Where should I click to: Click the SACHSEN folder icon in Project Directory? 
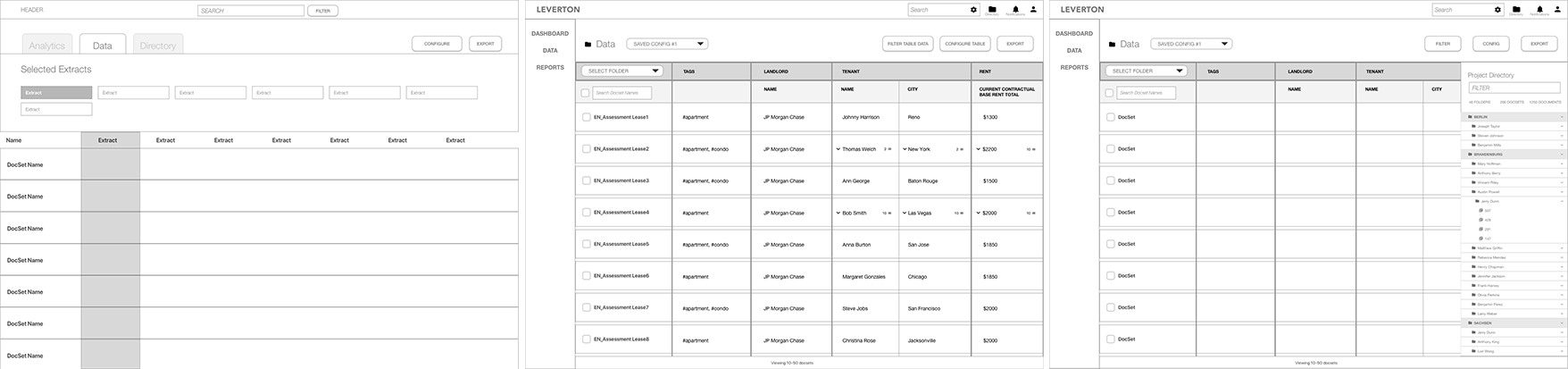1471,323
